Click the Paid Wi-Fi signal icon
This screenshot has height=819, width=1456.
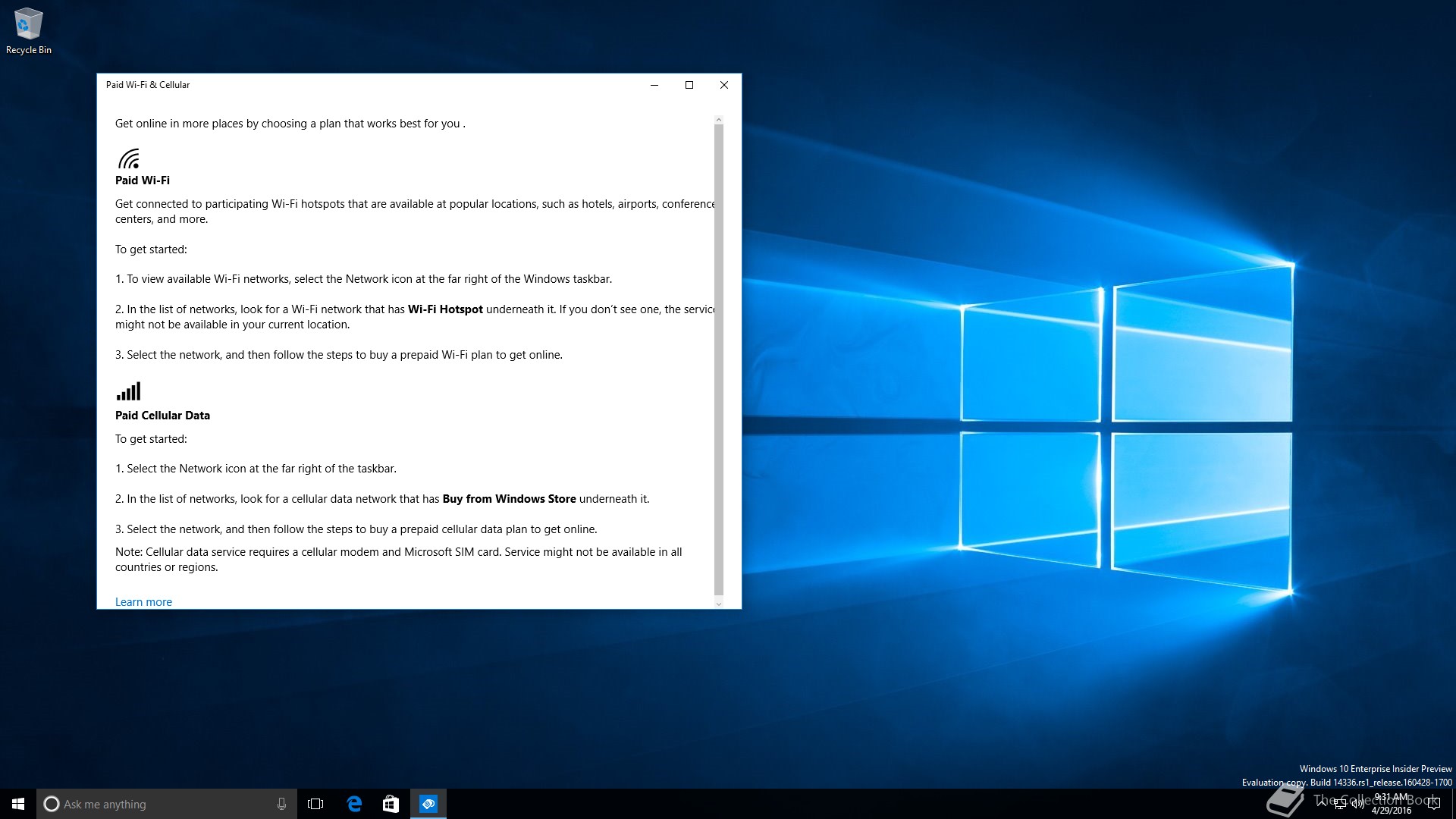tap(129, 158)
